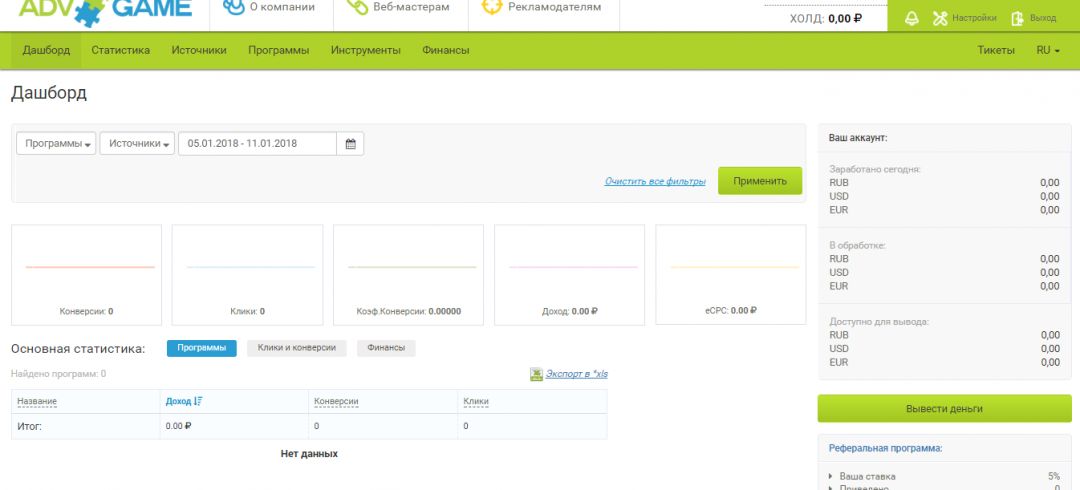Click the В обработке label
The image size is (1080, 490).
click(858, 245)
